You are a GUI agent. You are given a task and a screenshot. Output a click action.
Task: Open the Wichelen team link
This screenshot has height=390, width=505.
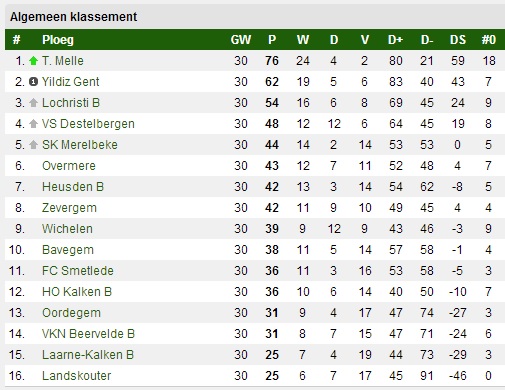[x=67, y=229]
